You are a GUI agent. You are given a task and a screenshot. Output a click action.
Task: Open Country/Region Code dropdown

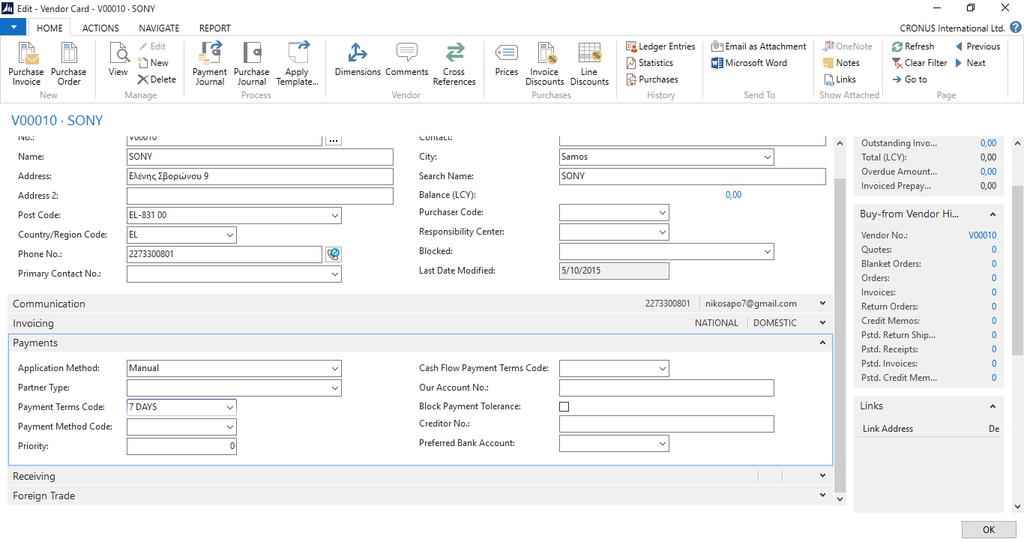click(x=230, y=235)
